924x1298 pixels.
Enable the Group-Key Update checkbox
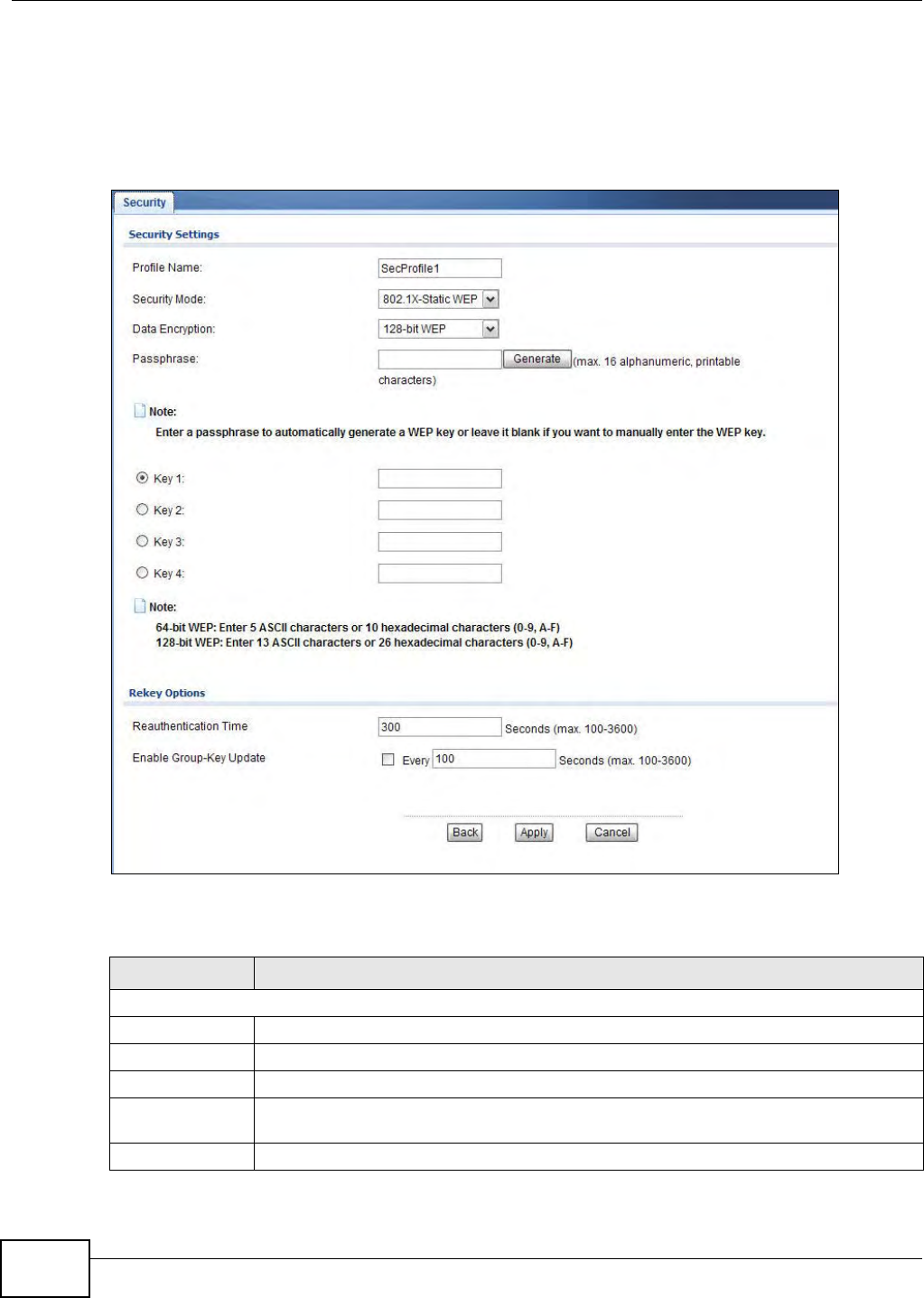click(x=387, y=760)
